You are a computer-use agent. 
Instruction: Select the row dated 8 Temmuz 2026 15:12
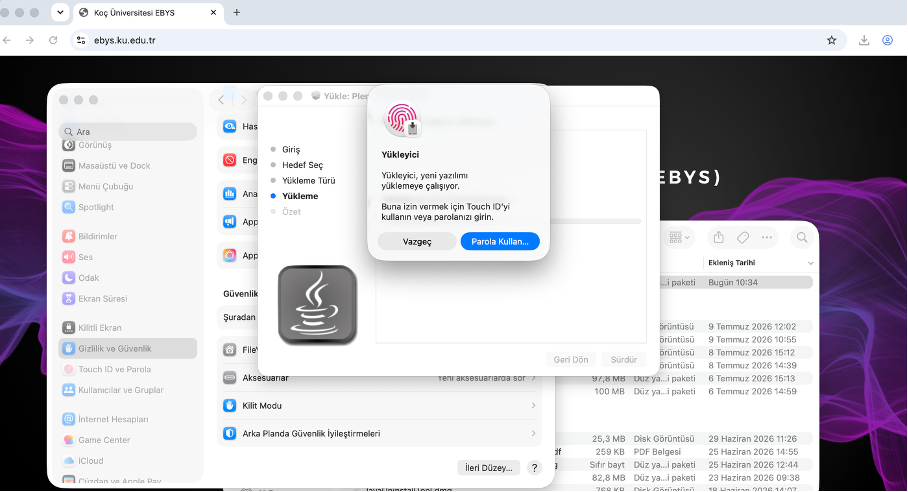(x=737, y=353)
